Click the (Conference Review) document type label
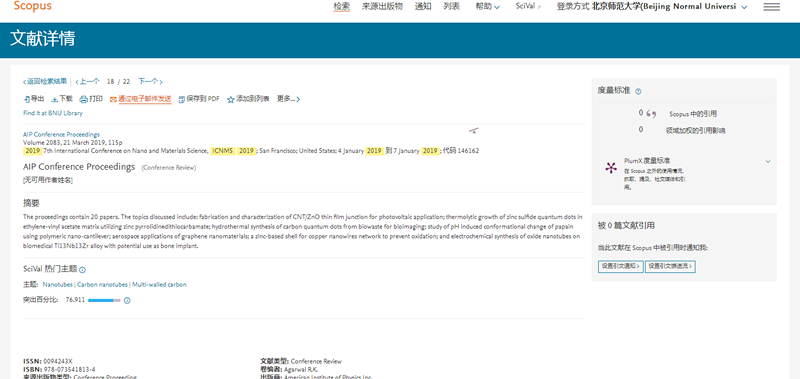 tap(168, 168)
